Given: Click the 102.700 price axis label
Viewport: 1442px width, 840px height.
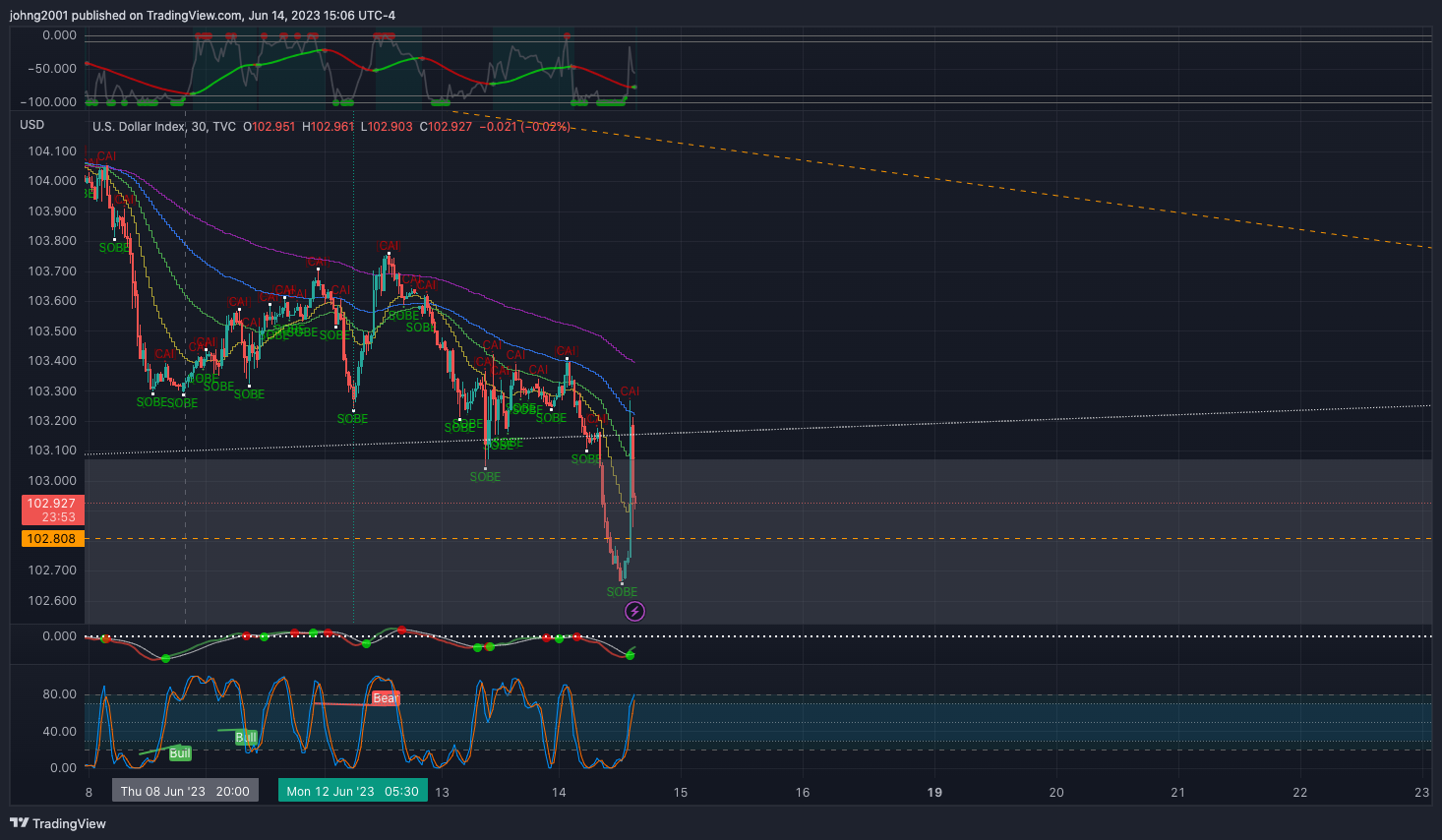Looking at the screenshot, I should click(x=52, y=570).
